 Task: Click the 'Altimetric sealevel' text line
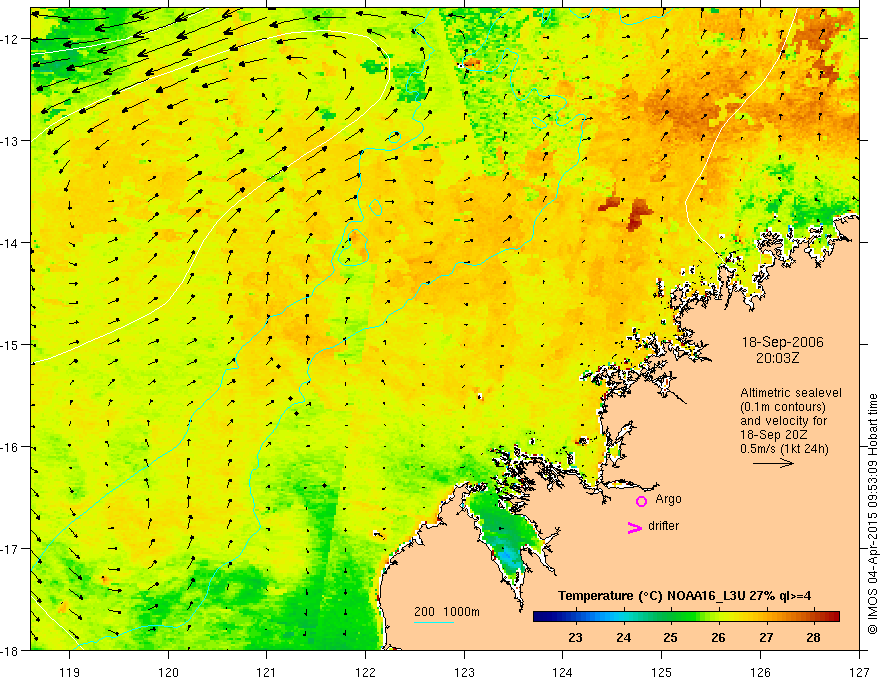pyautogui.click(x=791, y=393)
